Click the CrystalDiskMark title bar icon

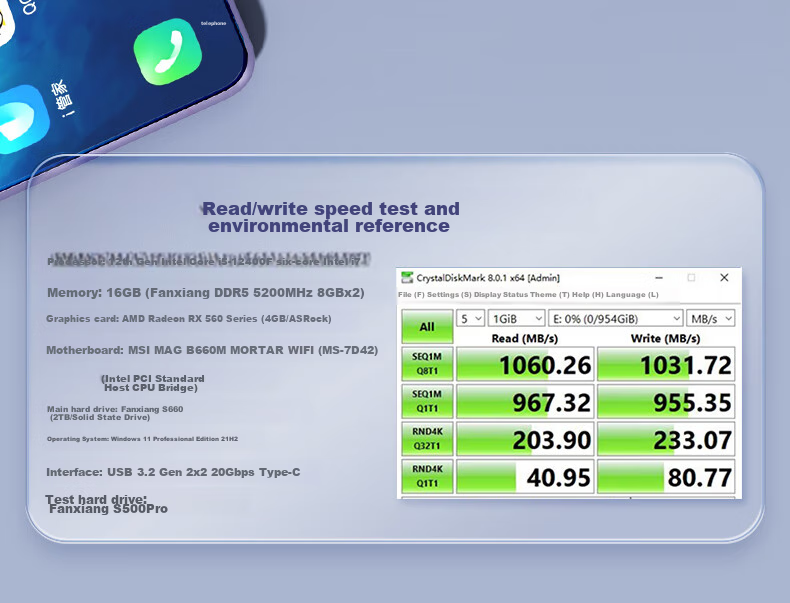coord(407,278)
